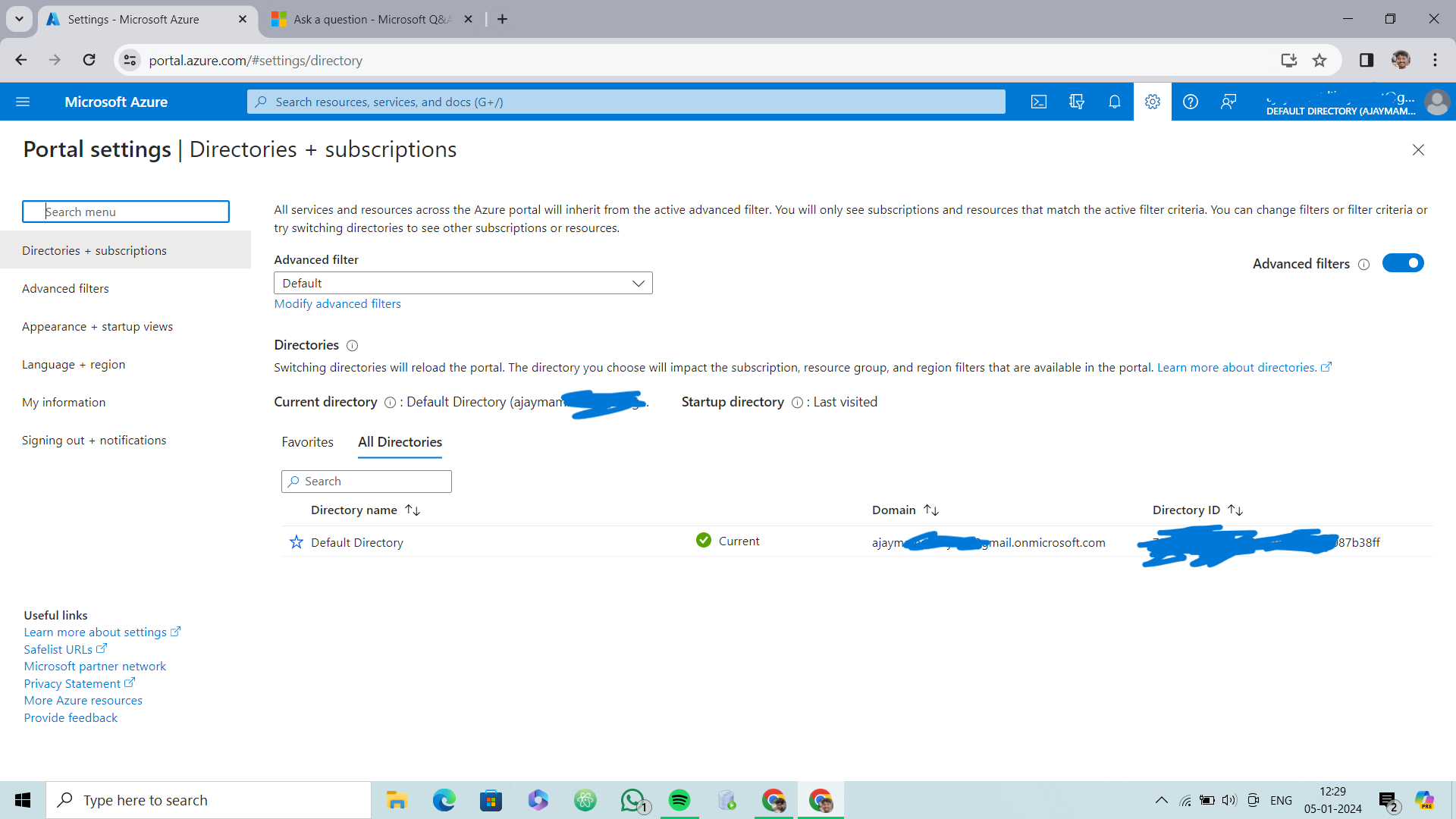Toggle the Advanced filters switch
Screen dimensions: 1456x819
pyautogui.click(x=1403, y=263)
